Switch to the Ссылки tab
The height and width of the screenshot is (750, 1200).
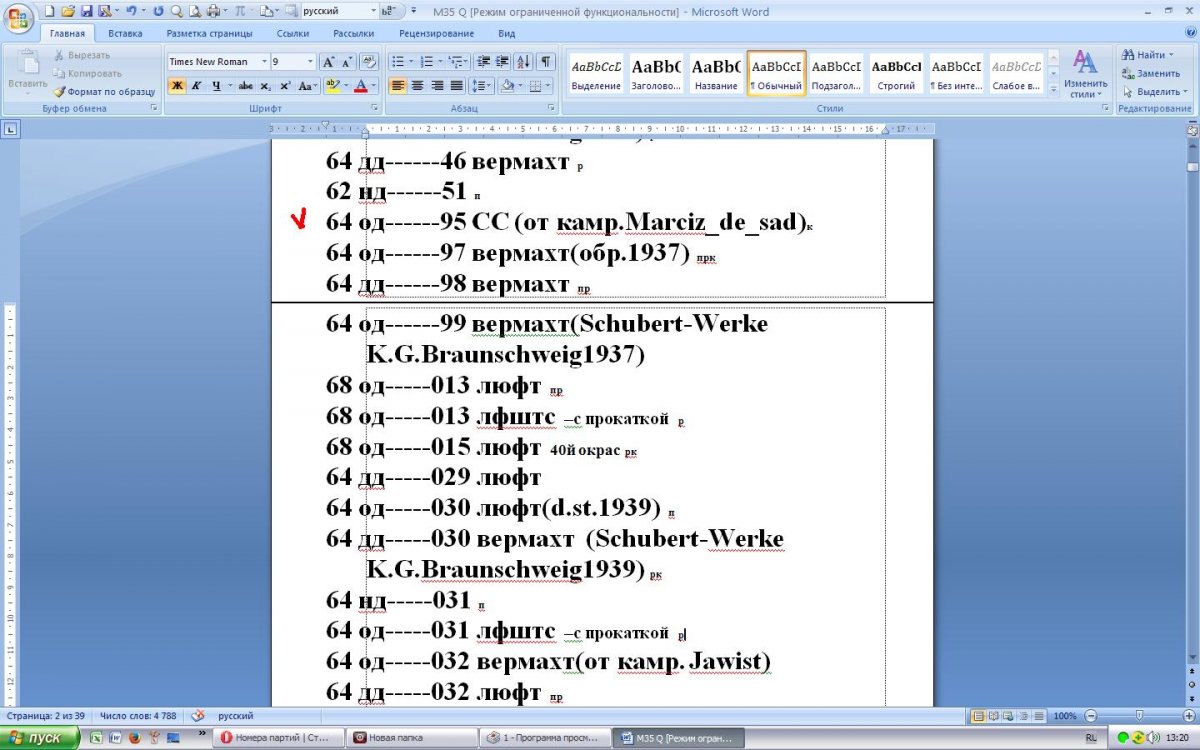pos(293,34)
